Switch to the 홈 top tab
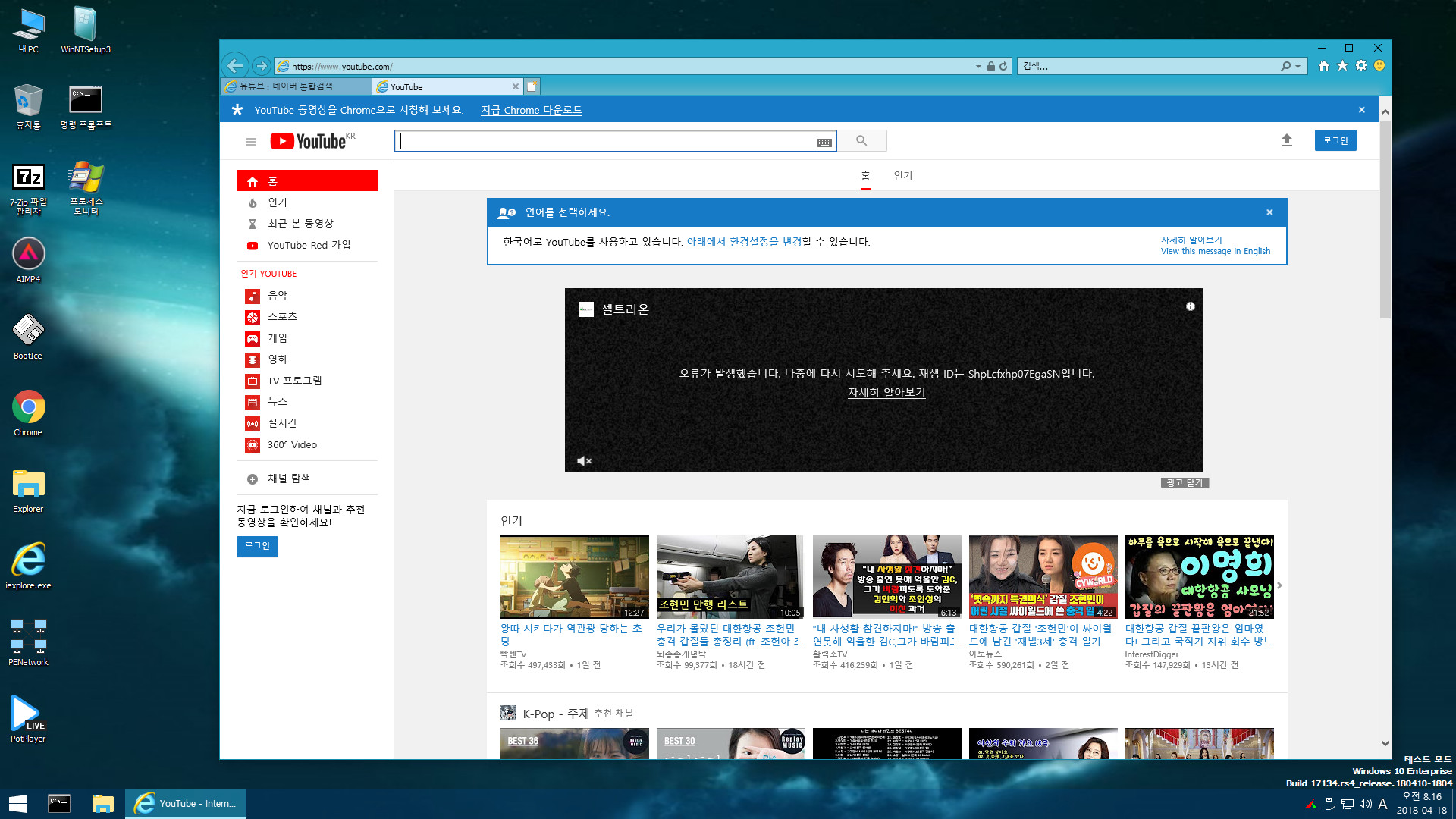The image size is (1456, 819). click(x=865, y=176)
